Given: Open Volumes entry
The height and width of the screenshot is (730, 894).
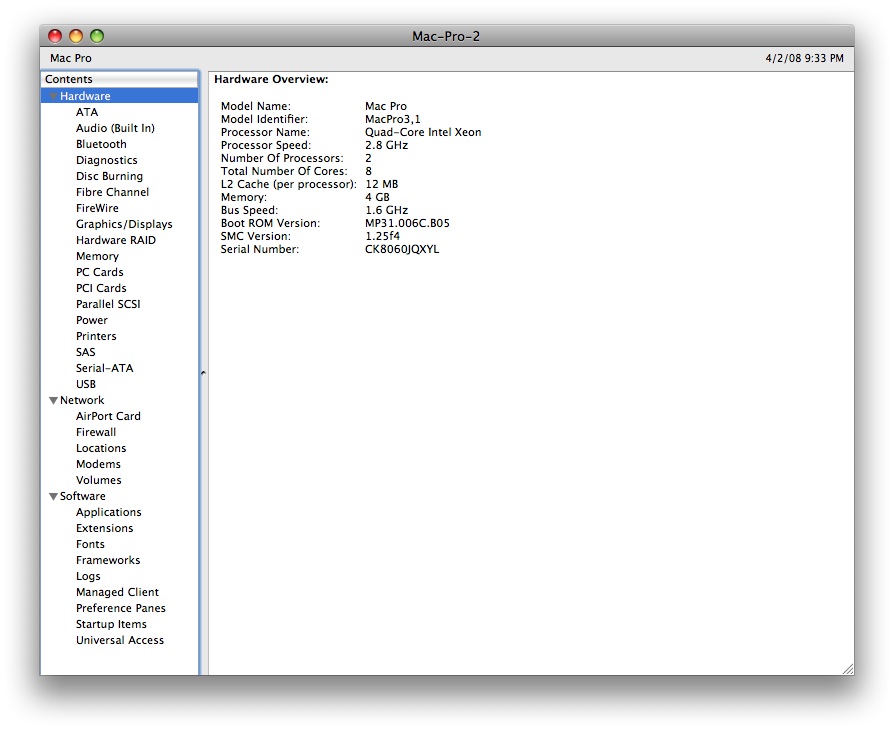Looking at the screenshot, I should [x=99, y=480].
